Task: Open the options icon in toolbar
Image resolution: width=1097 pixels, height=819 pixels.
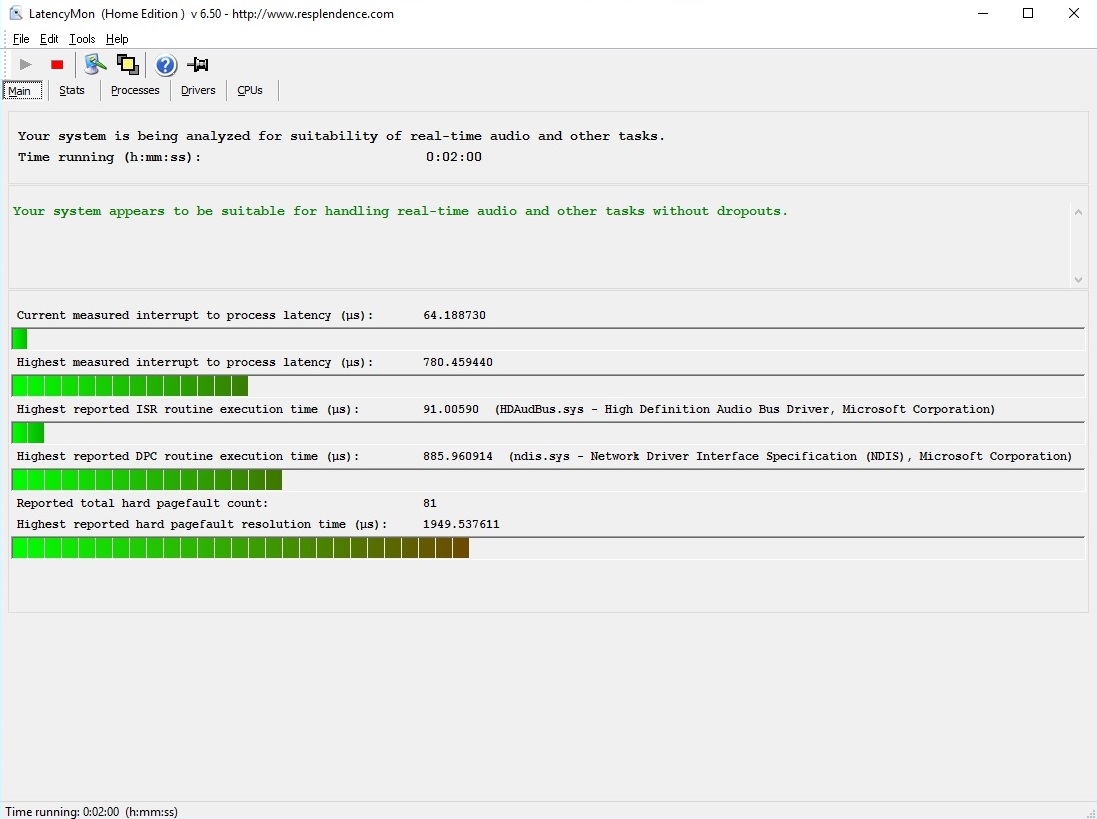Action: pyautogui.click(x=95, y=64)
